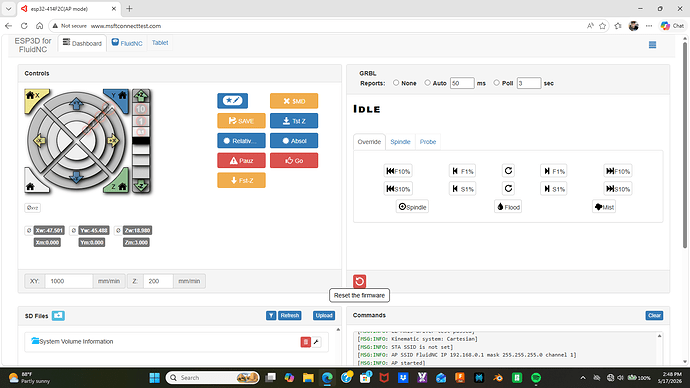690x388 pixels.
Task: Zero the X work coordinate next to Xw
Action: [x=29, y=231]
